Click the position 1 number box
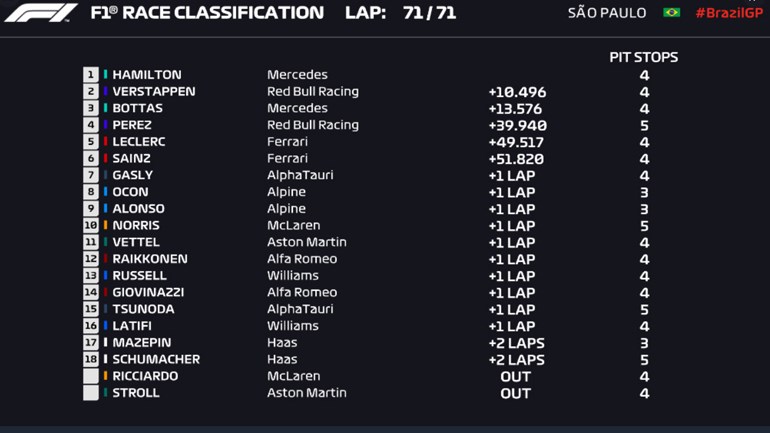Image resolution: width=770 pixels, height=433 pixels. point(91,75)
